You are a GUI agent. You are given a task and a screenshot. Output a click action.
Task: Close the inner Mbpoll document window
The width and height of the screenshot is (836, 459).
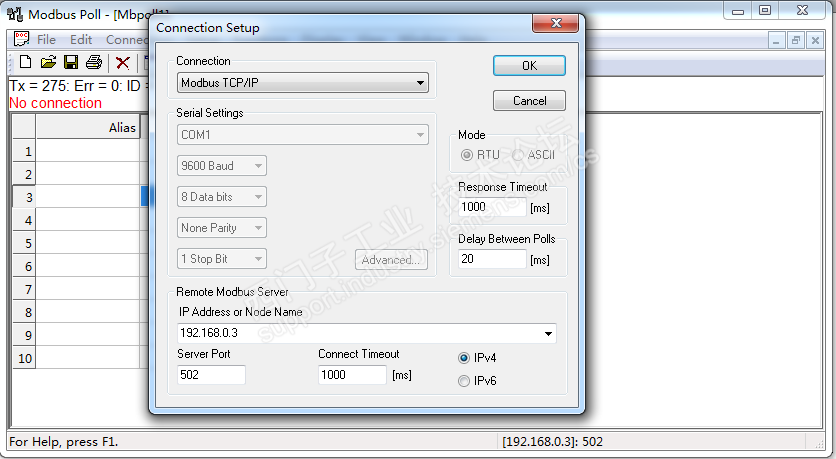point(815,41)
